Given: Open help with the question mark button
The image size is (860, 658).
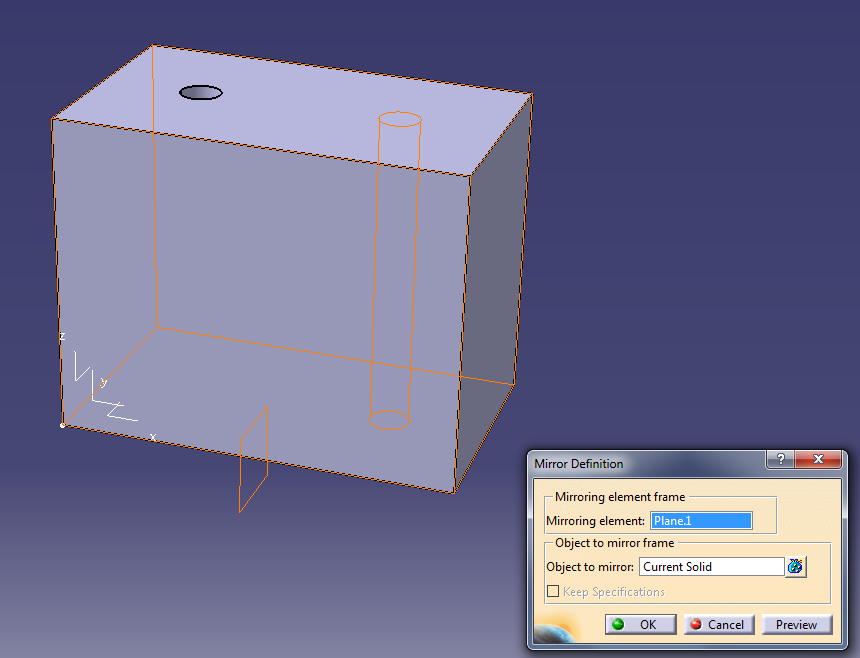Looking at the screenshot, I should [779, 459].
